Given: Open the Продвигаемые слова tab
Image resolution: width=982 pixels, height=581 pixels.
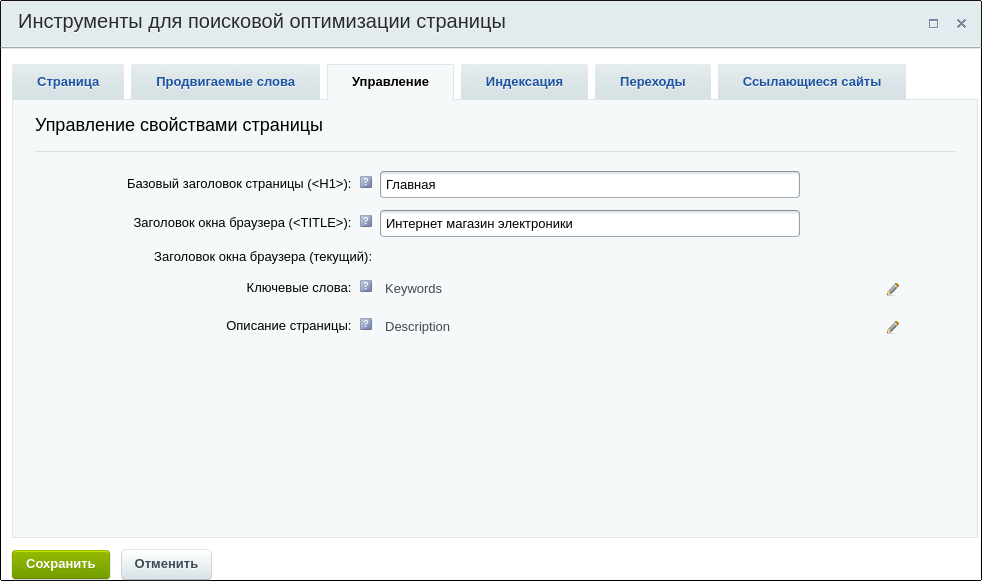Looking at the screenshot, I should tap(225, 81).
